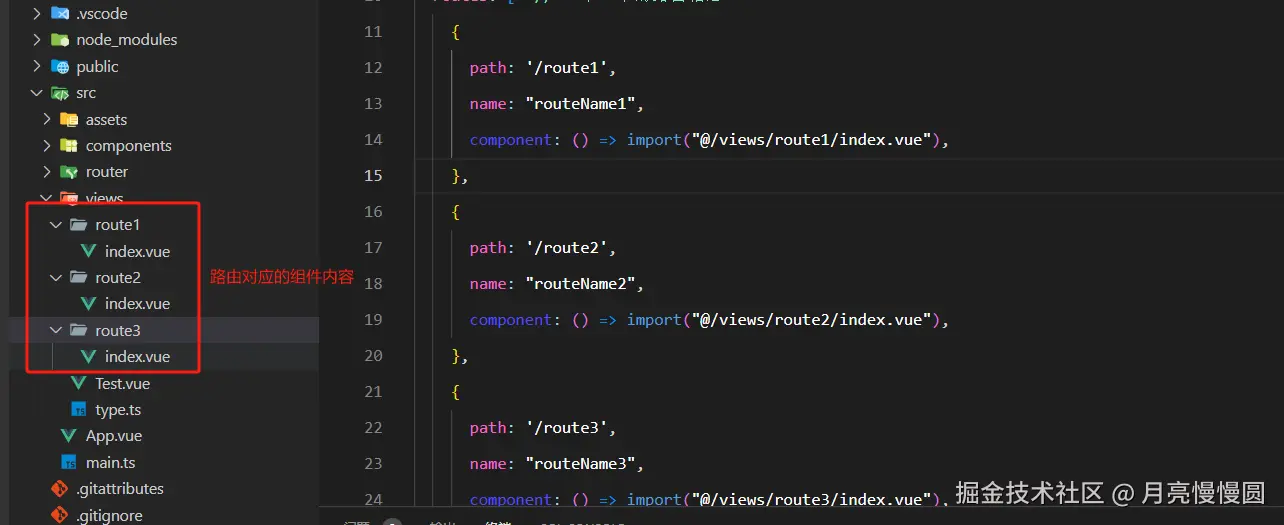Open index.vue label under route2

click(137, 304)
